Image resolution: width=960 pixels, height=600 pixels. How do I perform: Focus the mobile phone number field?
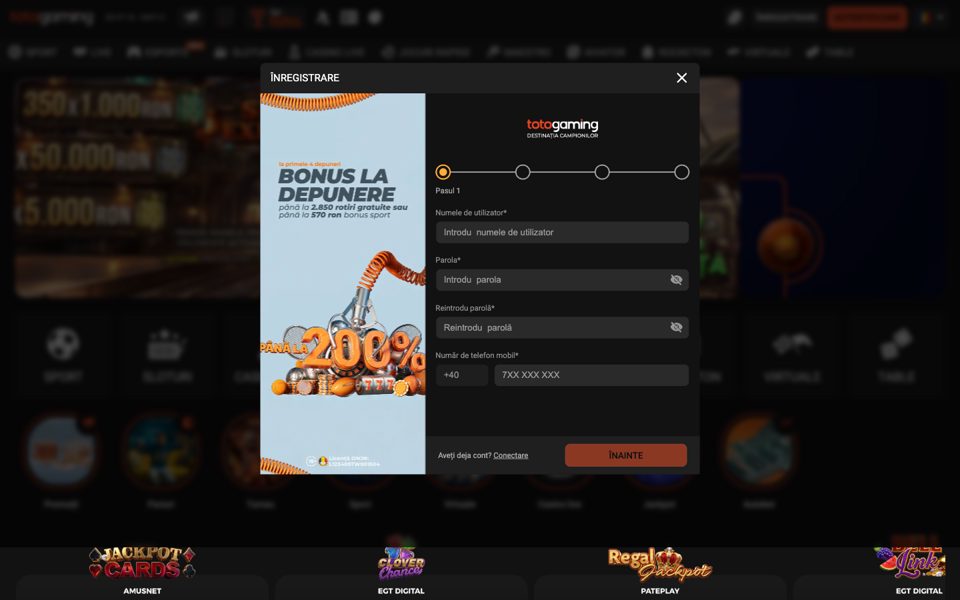591,375
